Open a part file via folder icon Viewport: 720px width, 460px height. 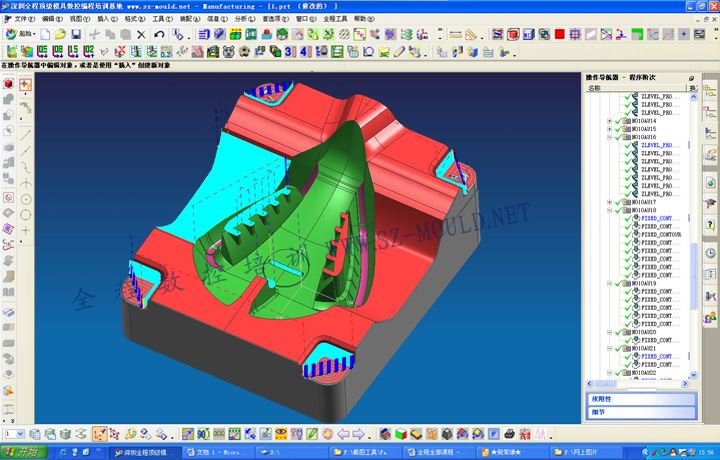point(60,34)
